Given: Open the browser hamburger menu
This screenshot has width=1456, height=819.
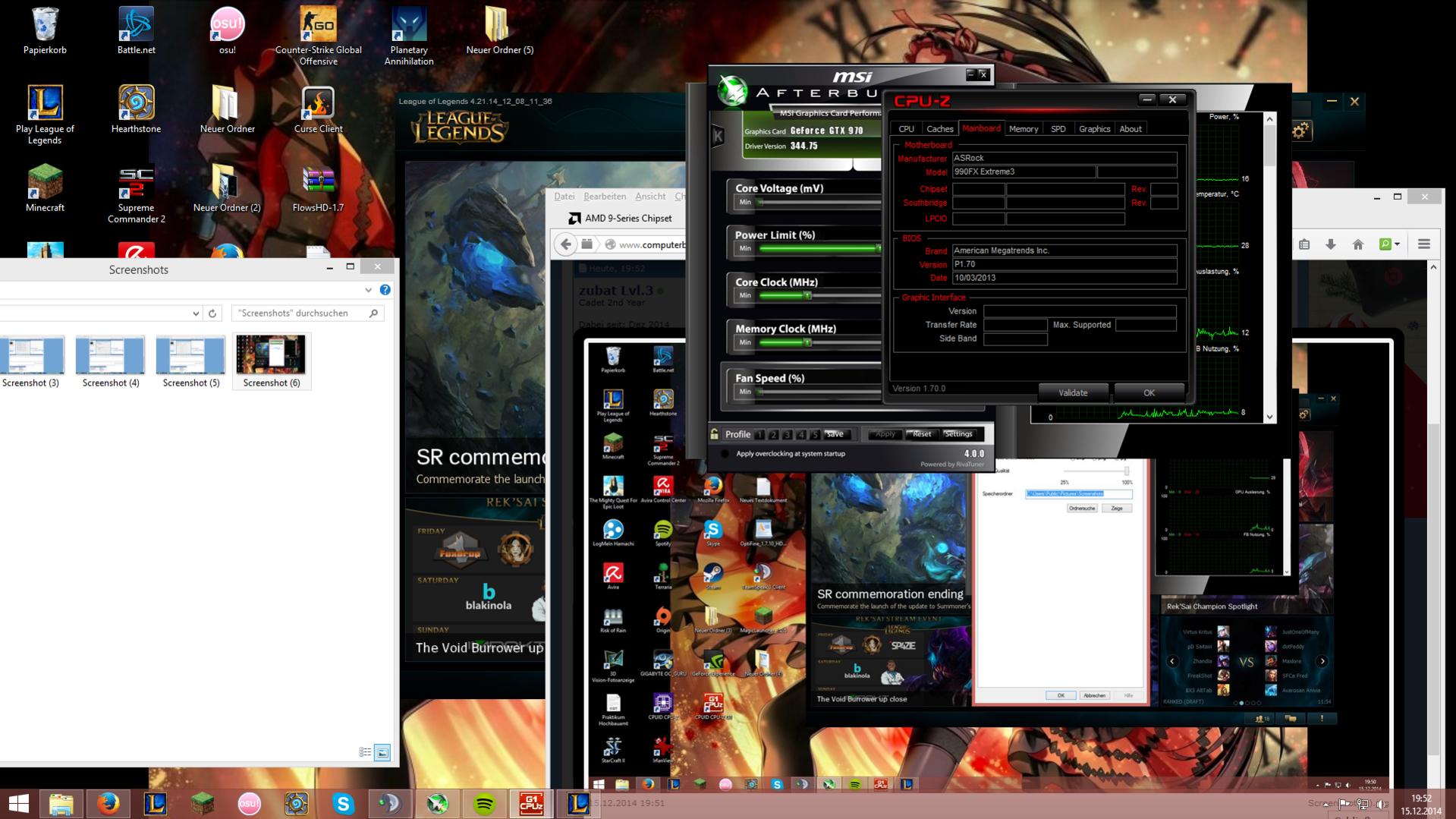Looking at the screenshot, I should [1423, 244].
